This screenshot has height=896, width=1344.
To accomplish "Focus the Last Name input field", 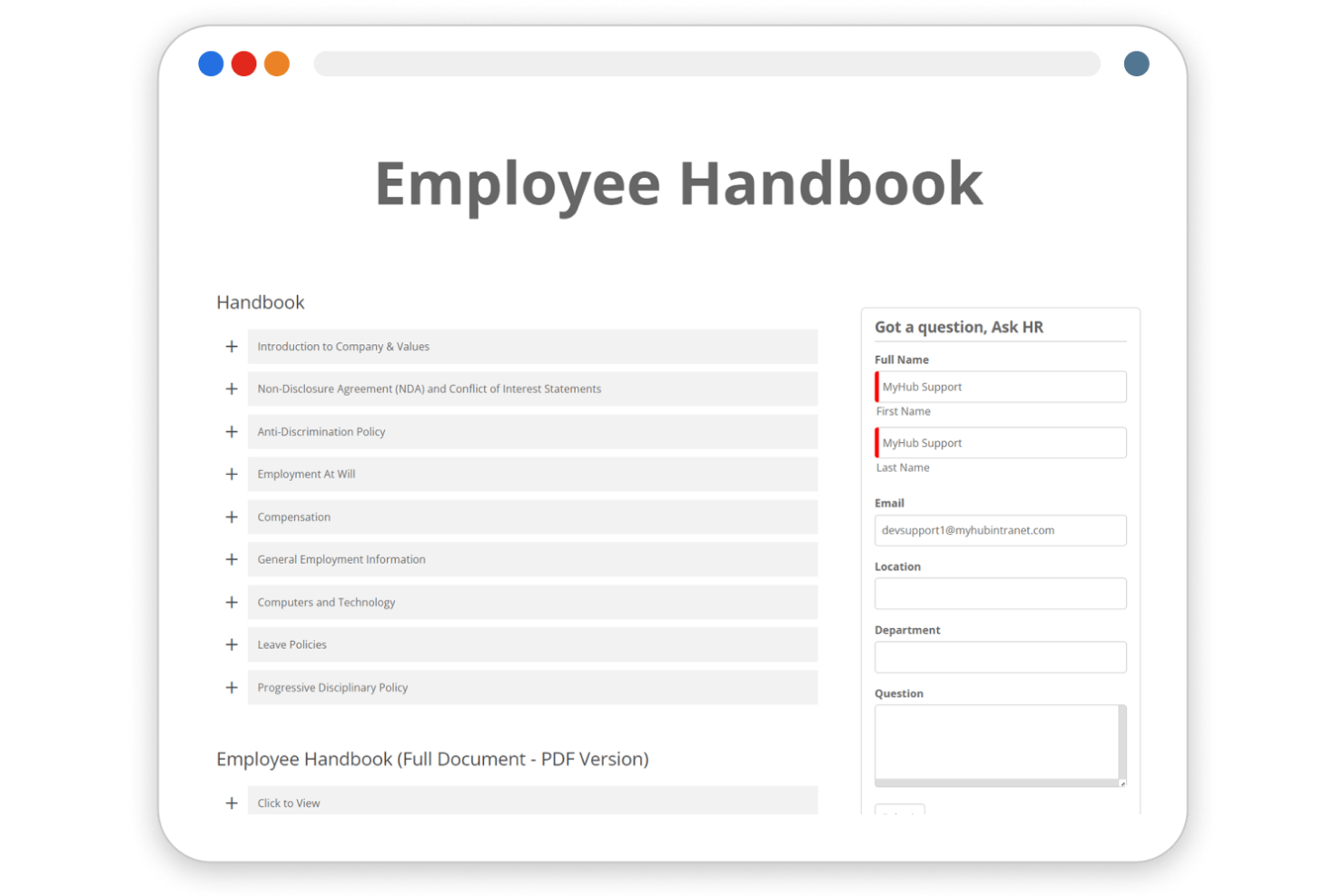I will pyautogui.click(x=1001, y=443).
